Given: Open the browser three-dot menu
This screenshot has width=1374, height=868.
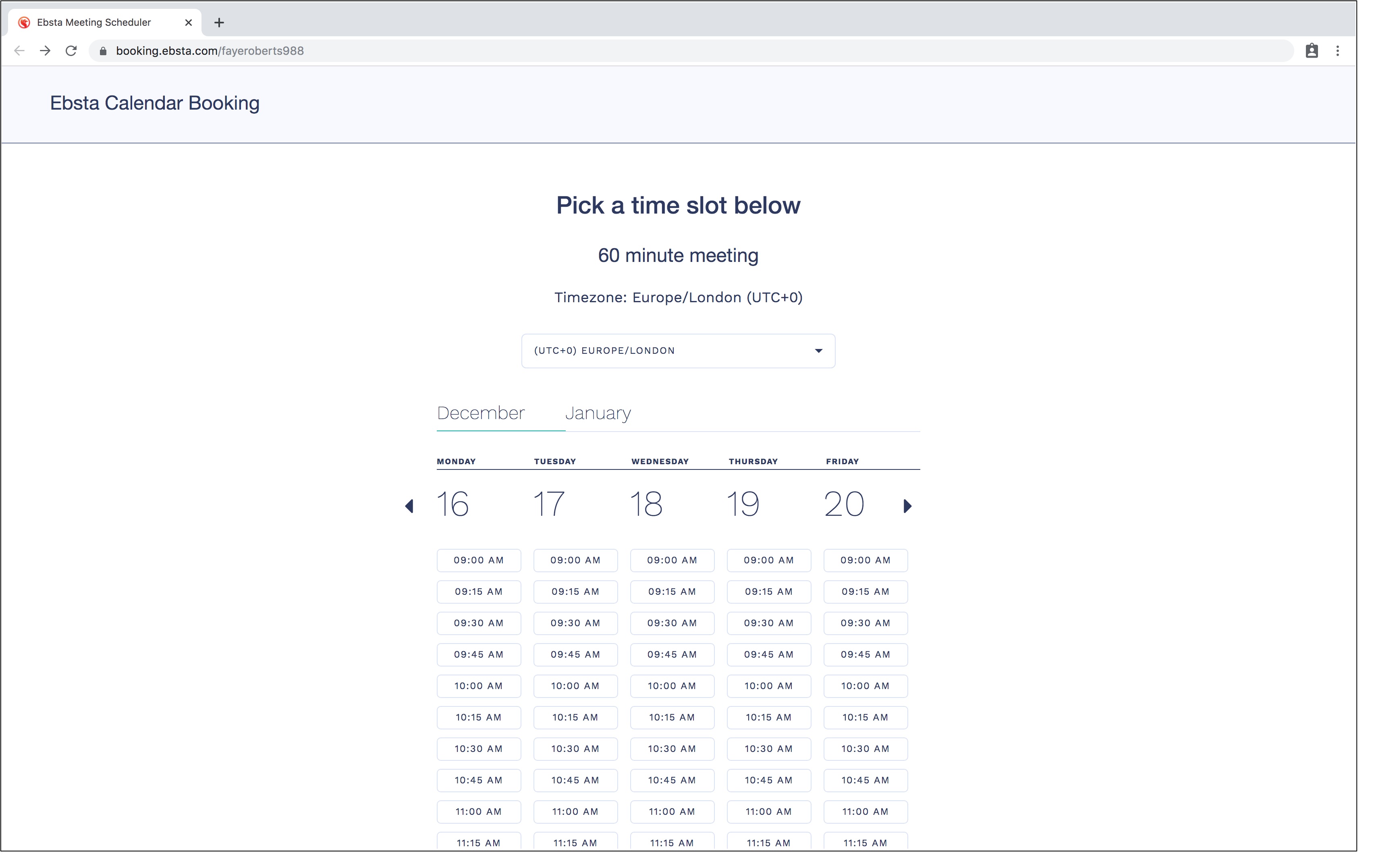Looking at the screenshot, I should (x=1337, y=51).
